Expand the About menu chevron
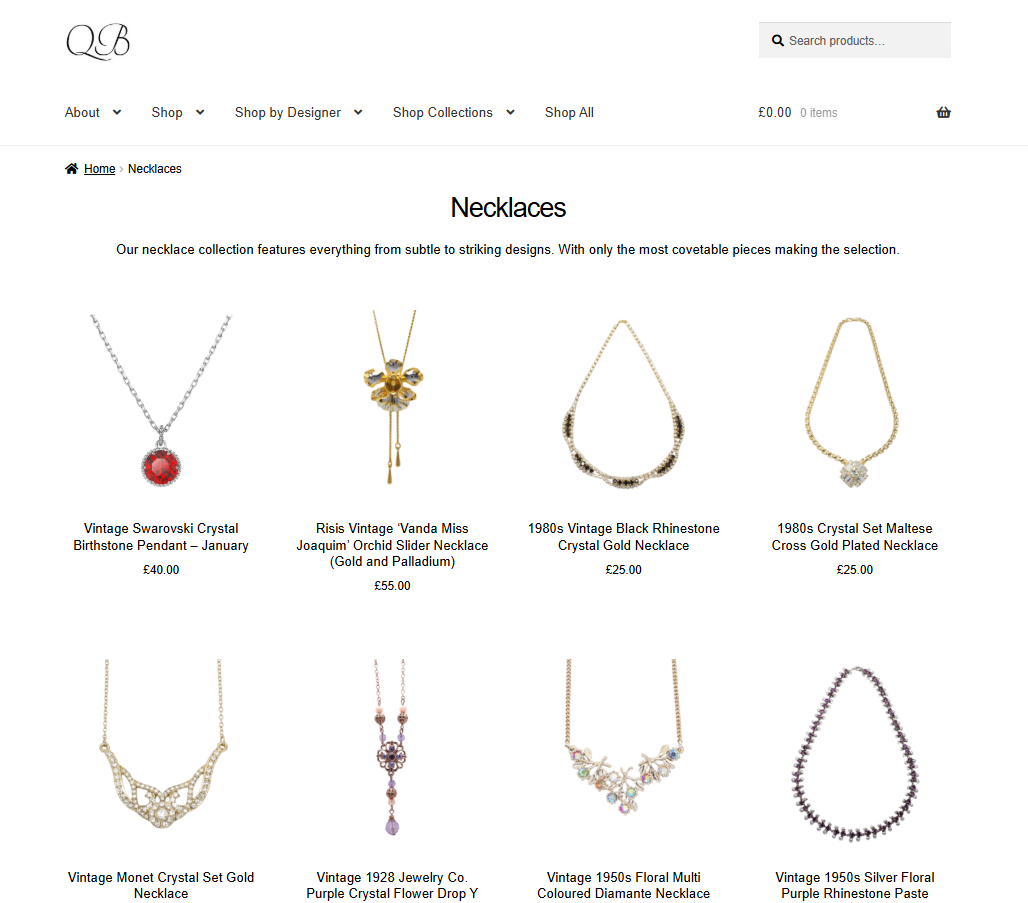The width and height of the screenshot is (1028, 903). (x=117, y=112)
